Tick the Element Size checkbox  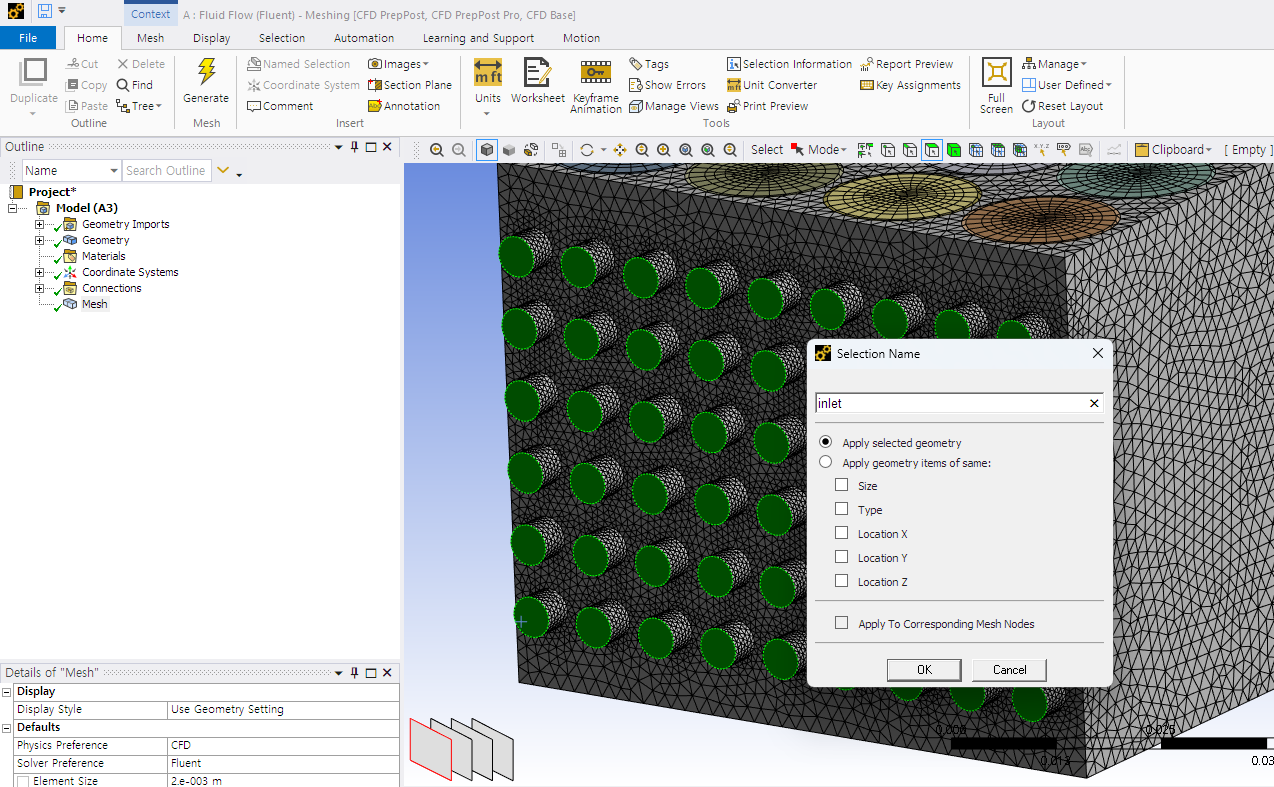tap(23, 781)
